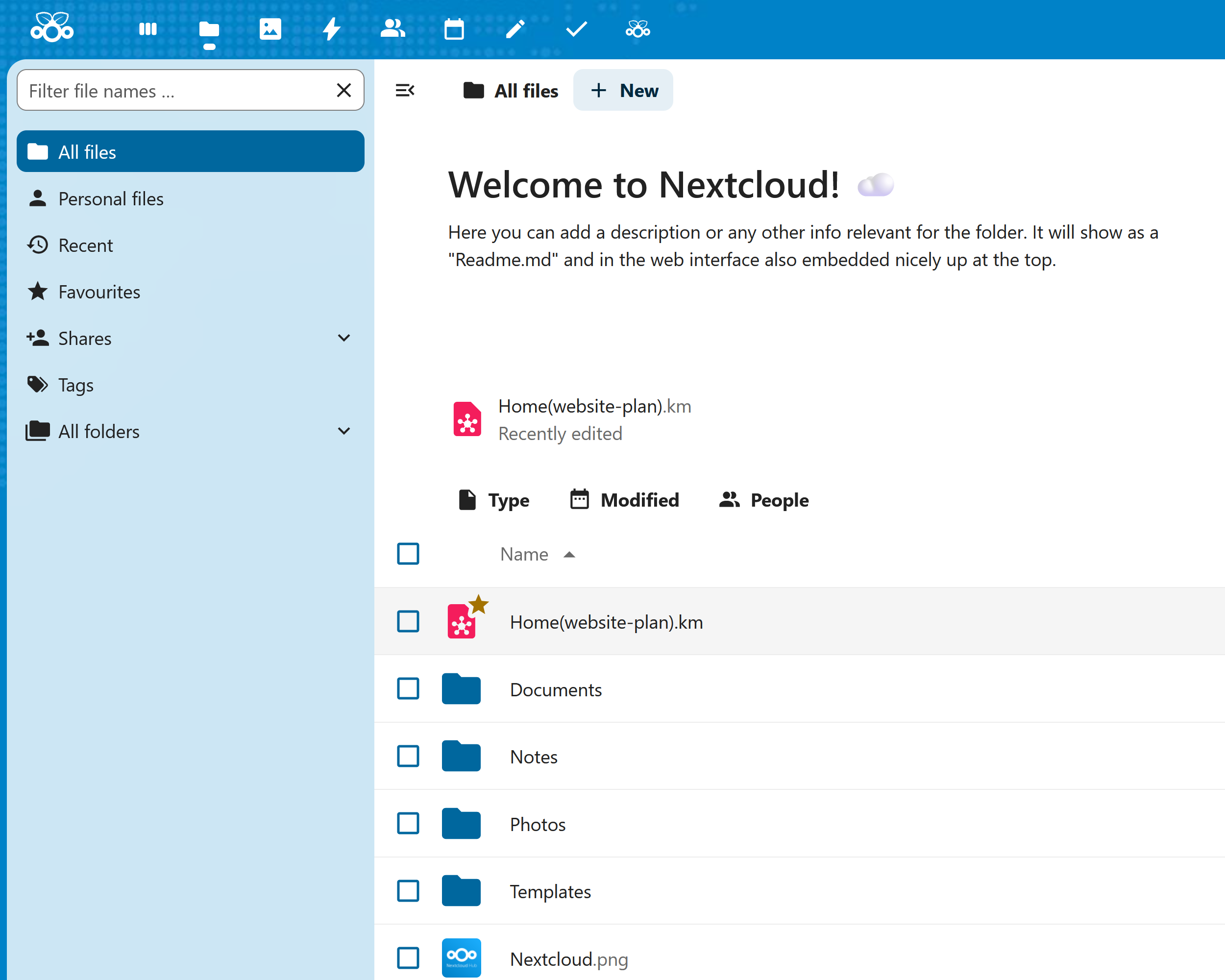1225x980 pixels.
Task: Open the Activity lightning bolt icon
Action: (x=331, y=28)
